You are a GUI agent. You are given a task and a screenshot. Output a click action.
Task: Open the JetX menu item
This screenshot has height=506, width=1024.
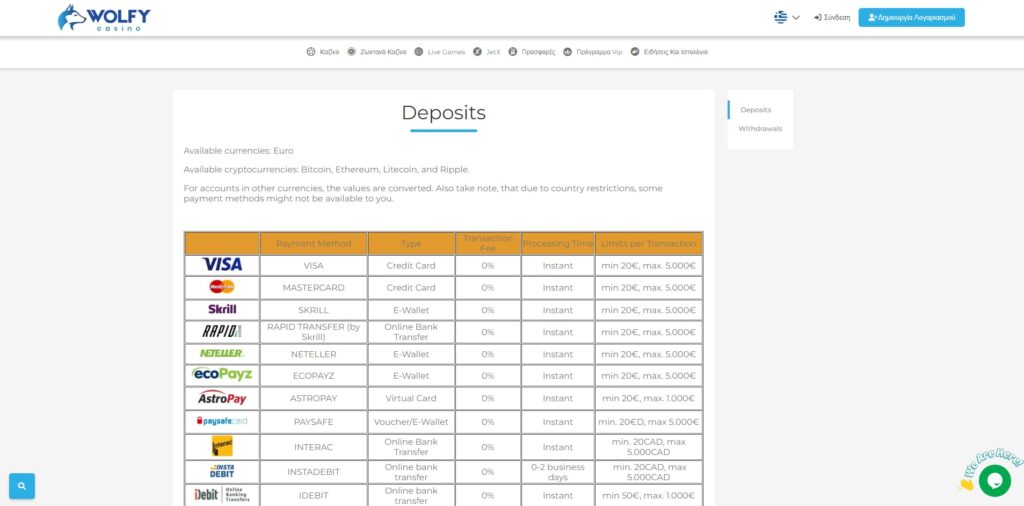coord(487,52)
